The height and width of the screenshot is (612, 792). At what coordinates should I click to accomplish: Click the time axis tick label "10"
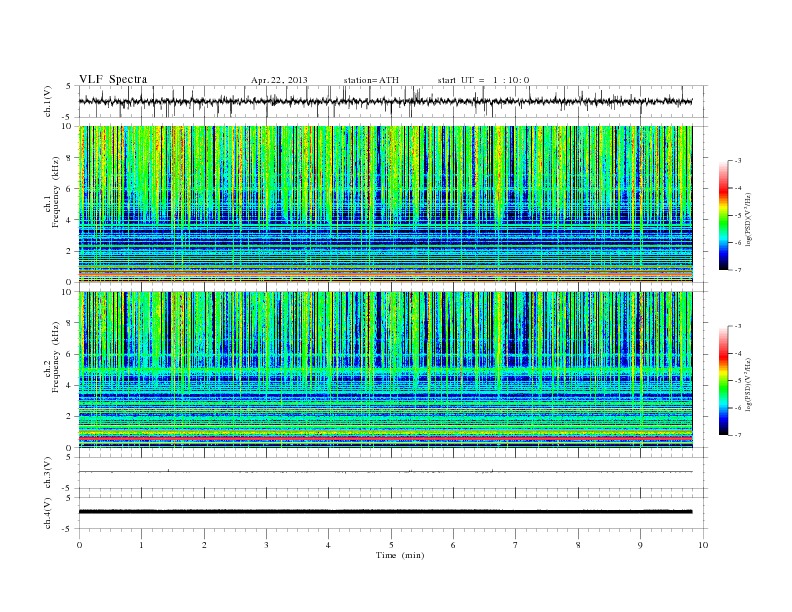pyautogui.click(x=703, y=545)
